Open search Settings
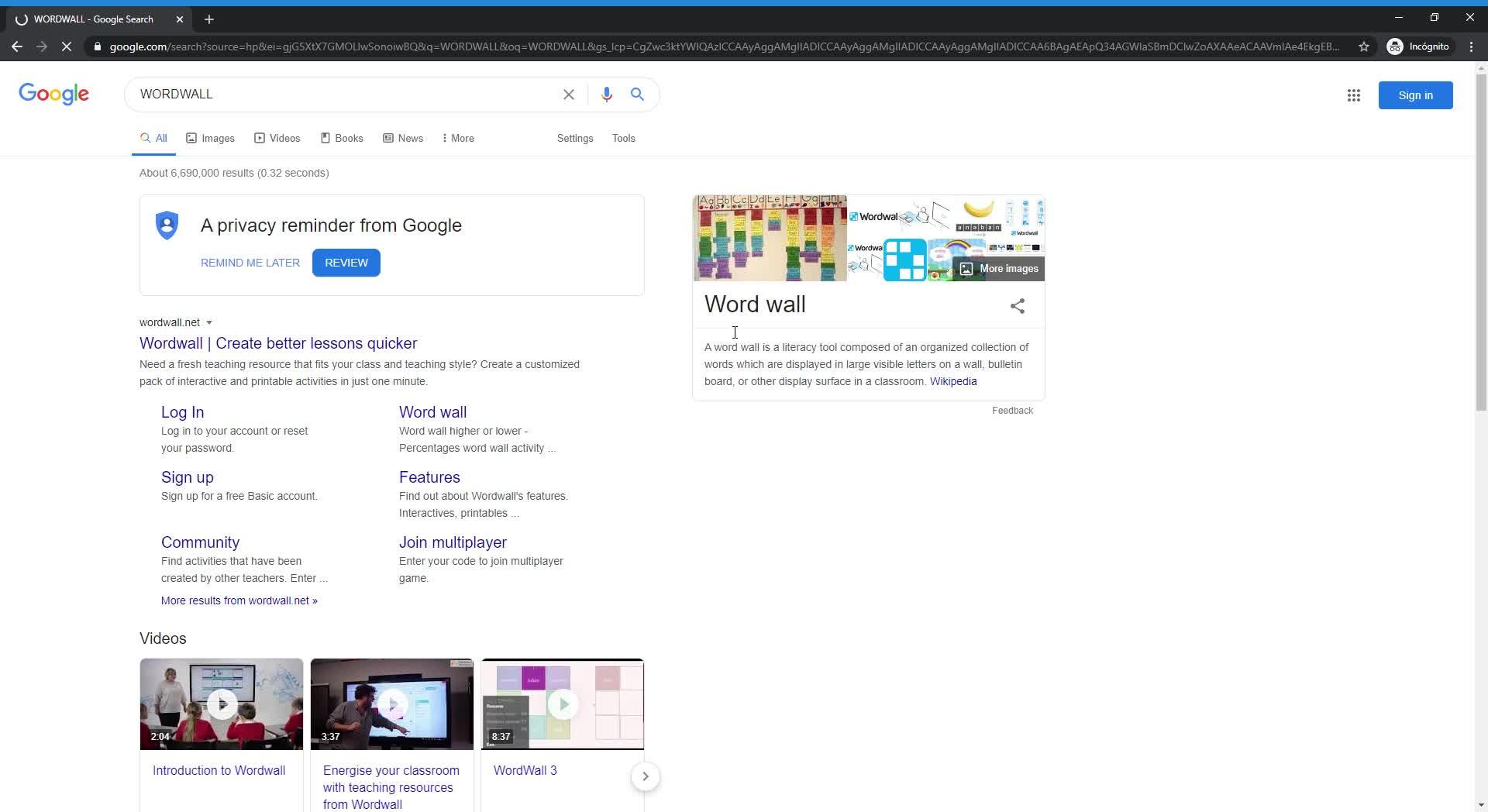The height and width of the screenshot is (812, 1488). click(x=575, y=138)
